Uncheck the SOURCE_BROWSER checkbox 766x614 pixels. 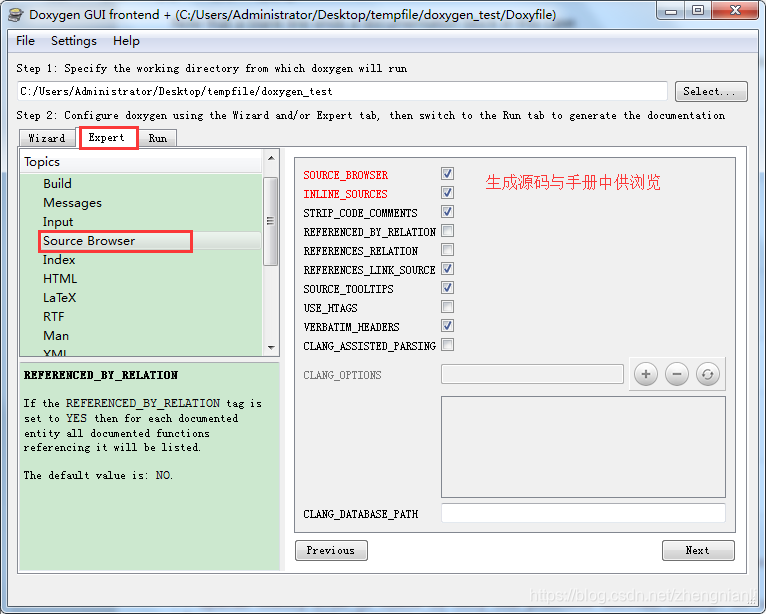[x=447, y=173]
